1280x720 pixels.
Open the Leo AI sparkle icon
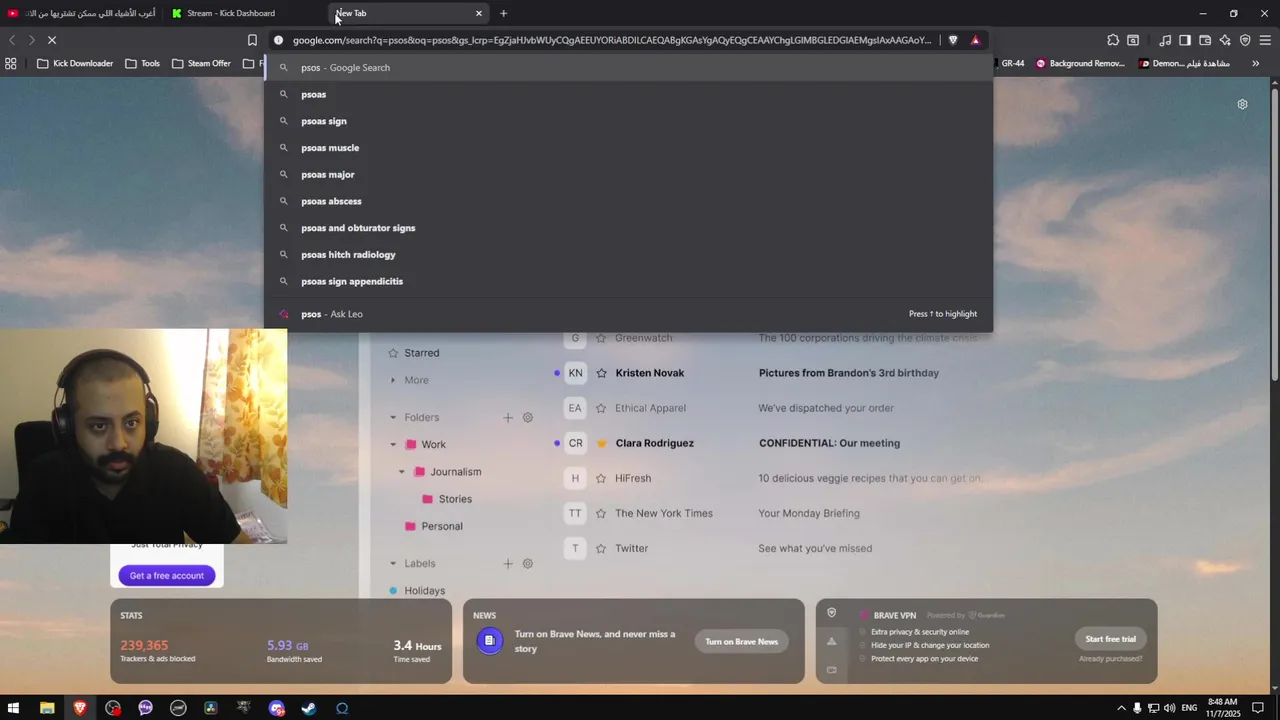tap(1225, 40)
